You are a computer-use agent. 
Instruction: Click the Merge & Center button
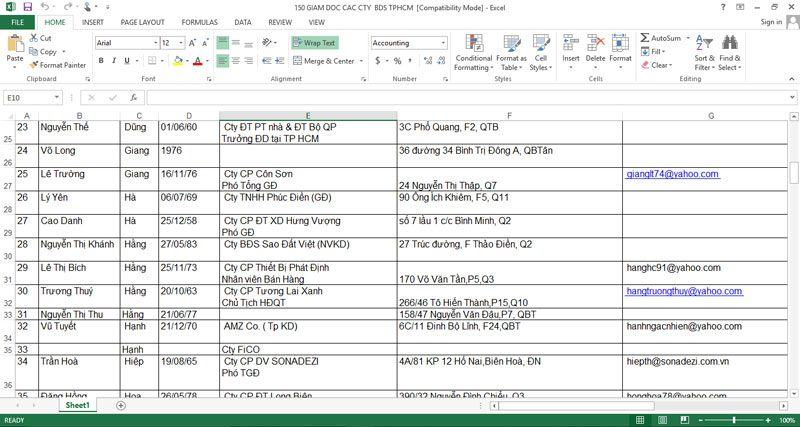pyautogui.click(x=323, y=61)
